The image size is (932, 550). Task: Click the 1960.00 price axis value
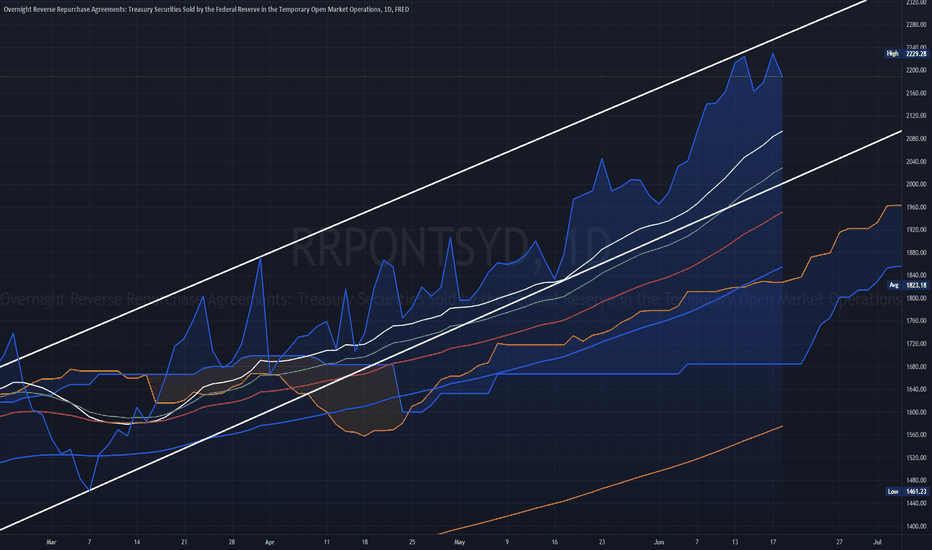916,208
